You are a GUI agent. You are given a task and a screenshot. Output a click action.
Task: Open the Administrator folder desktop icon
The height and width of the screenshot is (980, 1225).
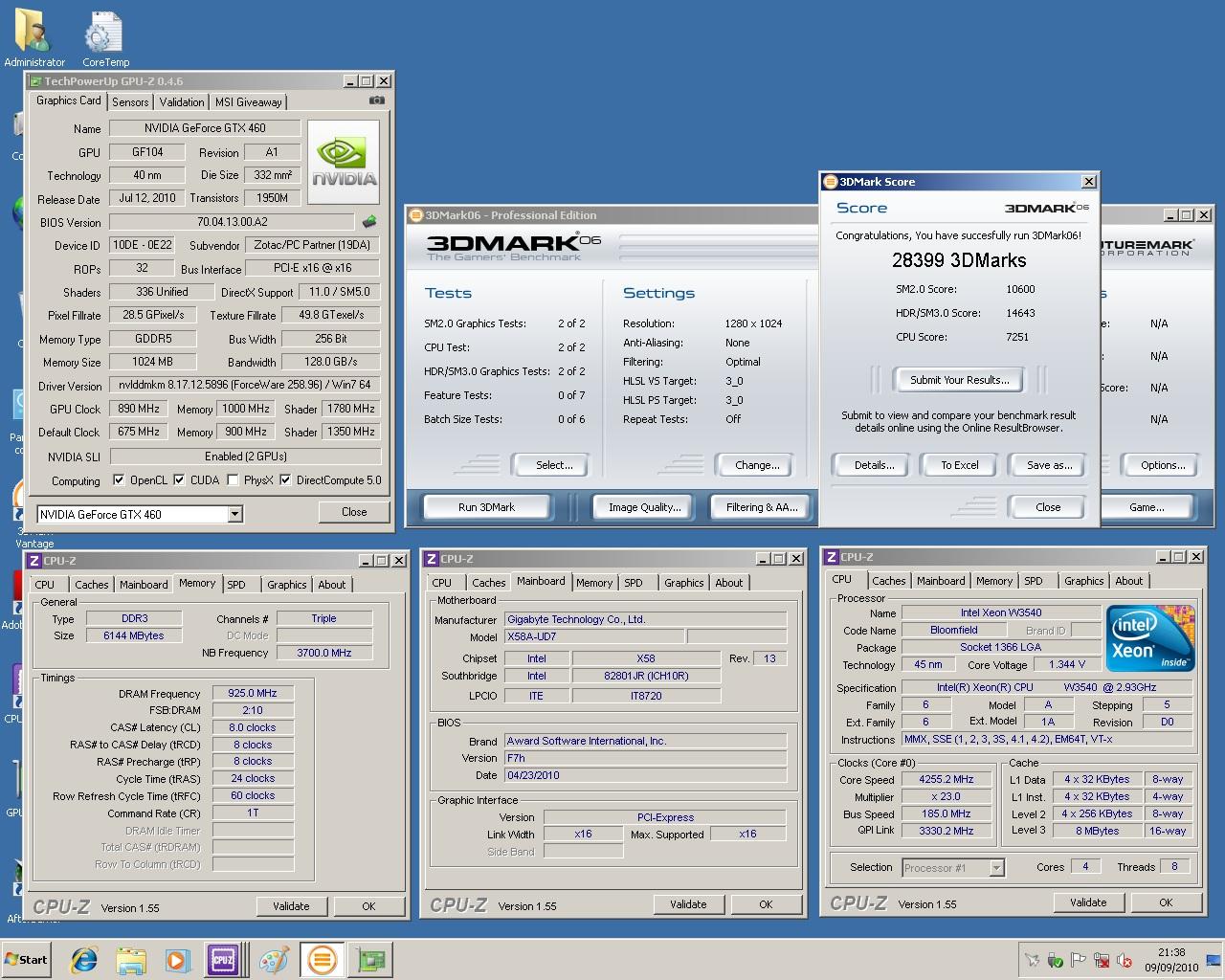tap(34, 38)
